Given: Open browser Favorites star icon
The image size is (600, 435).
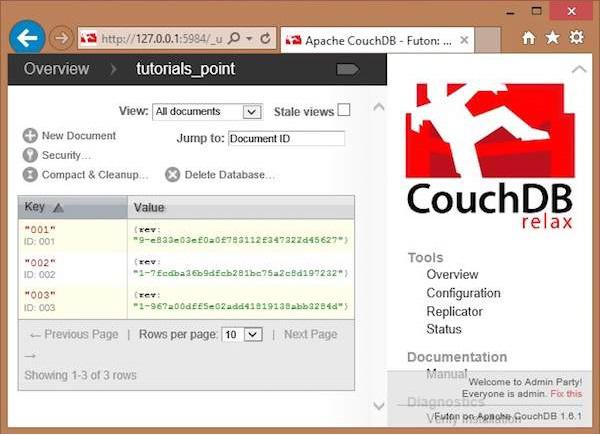Looking at the screenshot, I should pyautogui.click(x=552, y=38).
